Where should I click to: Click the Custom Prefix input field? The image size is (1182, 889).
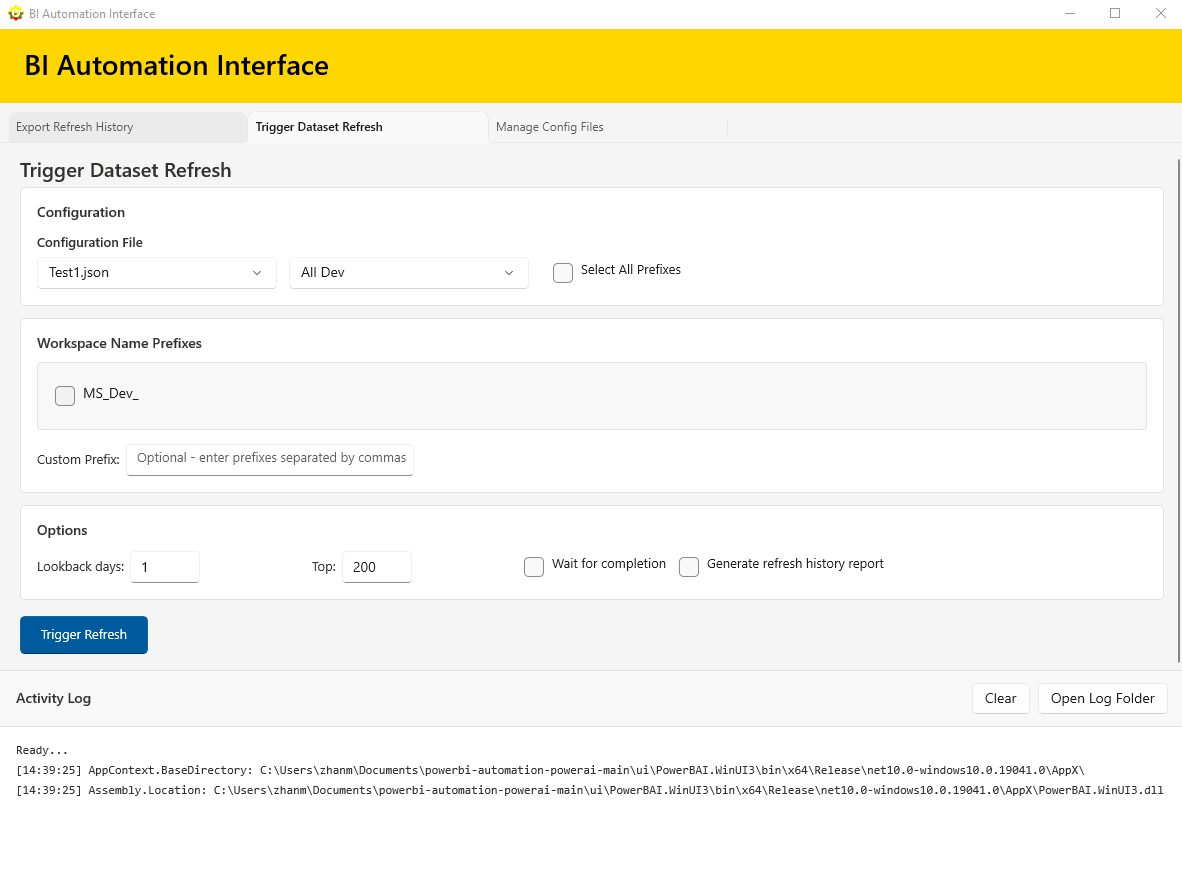pyautogui.click(x=269, y=459)
